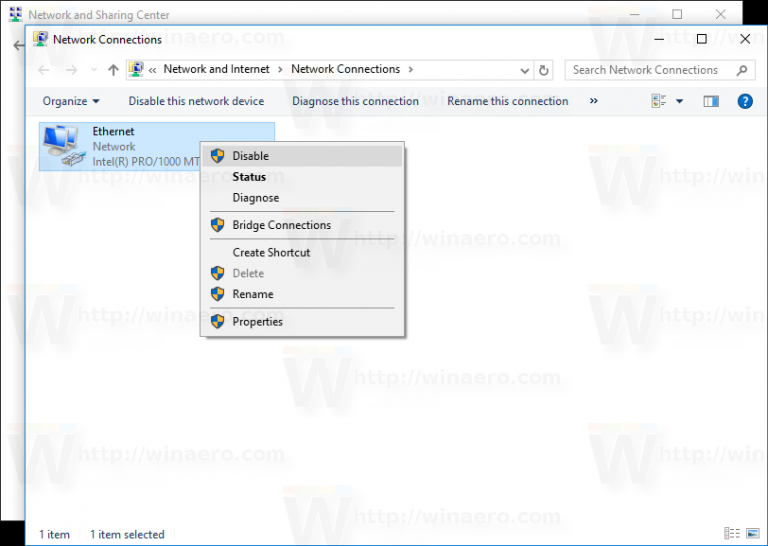768x546 pixels.
Task: Choose Bridge Connections menu entry
Action: point(302,225)
